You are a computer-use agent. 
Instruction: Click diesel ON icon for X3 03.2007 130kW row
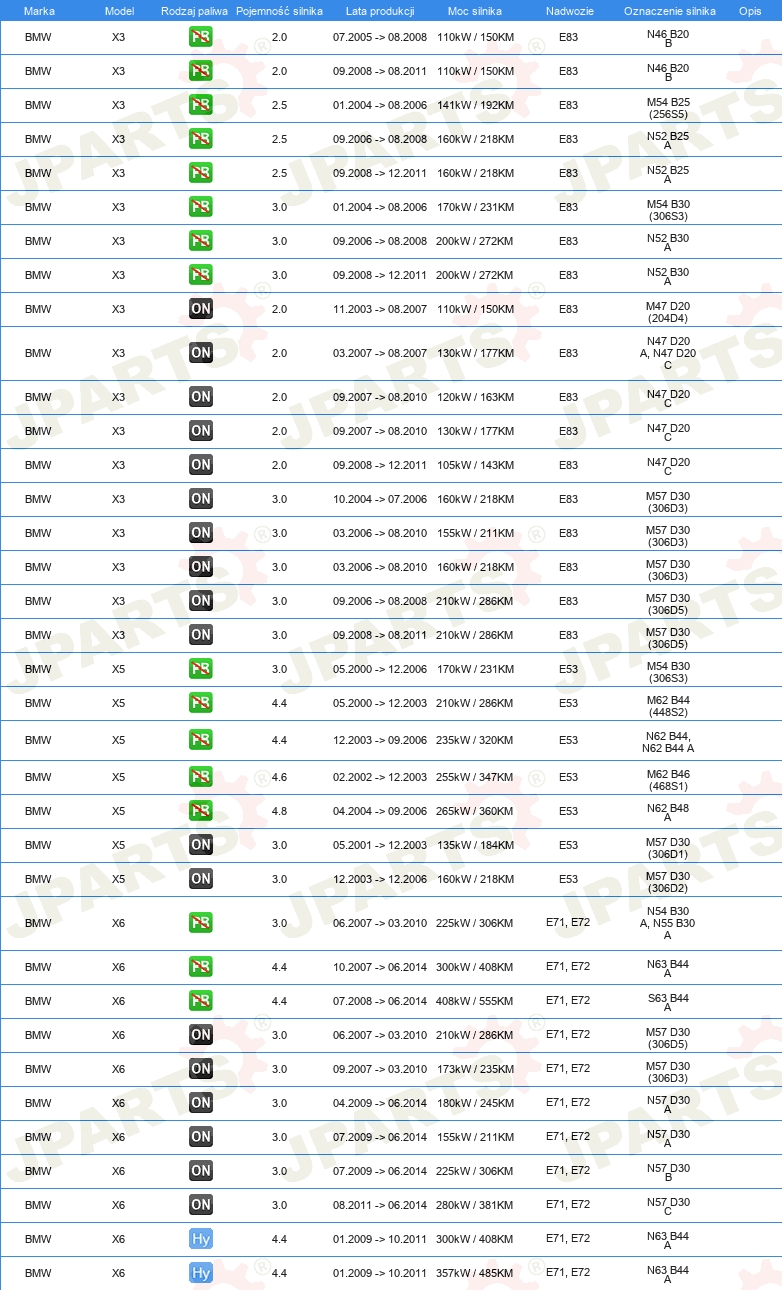[x=201, y=353]
